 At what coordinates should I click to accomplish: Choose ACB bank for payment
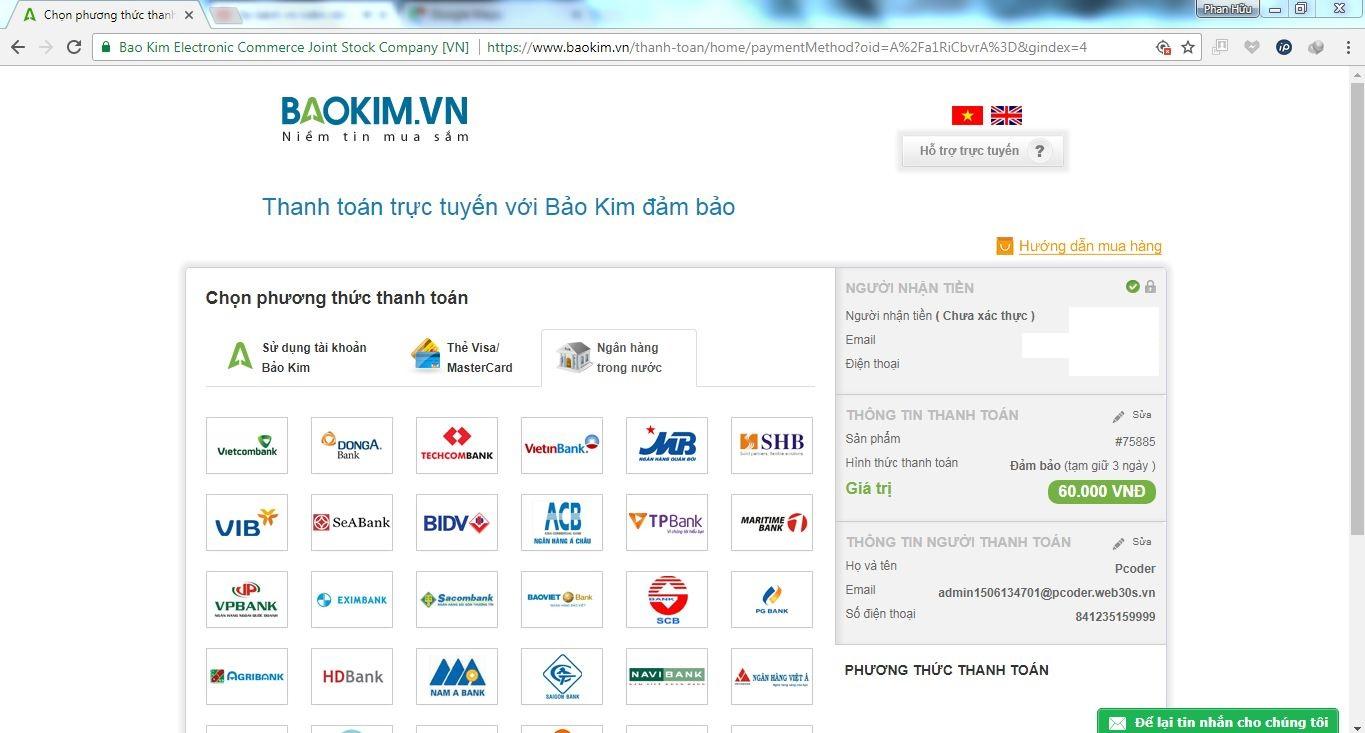click(x=562, y=522)
